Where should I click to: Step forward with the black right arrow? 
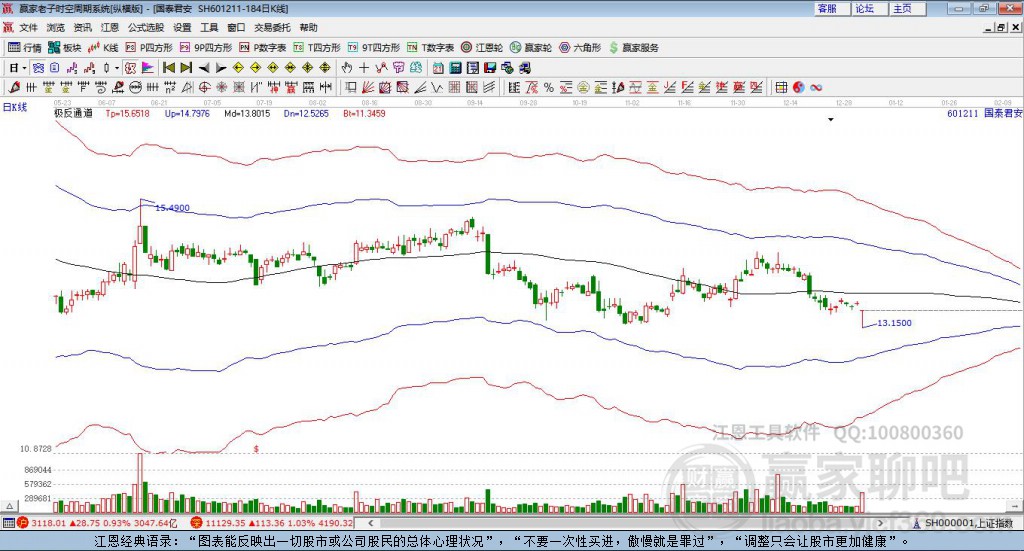pyautogui.click(x=221, y=68)
